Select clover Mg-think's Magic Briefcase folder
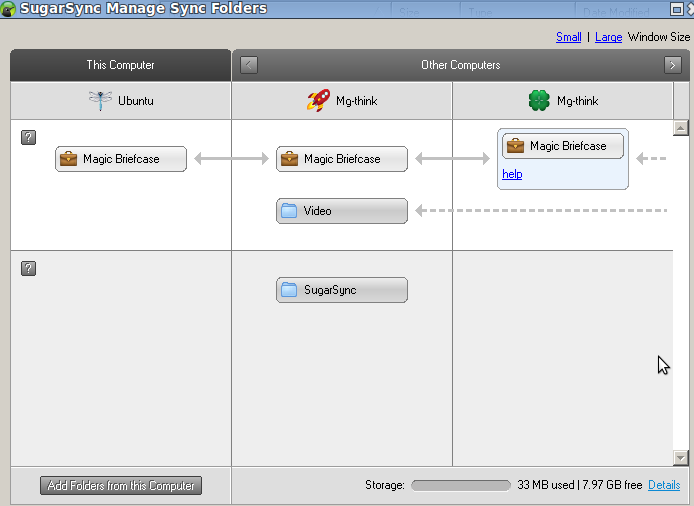Viewport: 694px width, 506px height. pos(563,146)
